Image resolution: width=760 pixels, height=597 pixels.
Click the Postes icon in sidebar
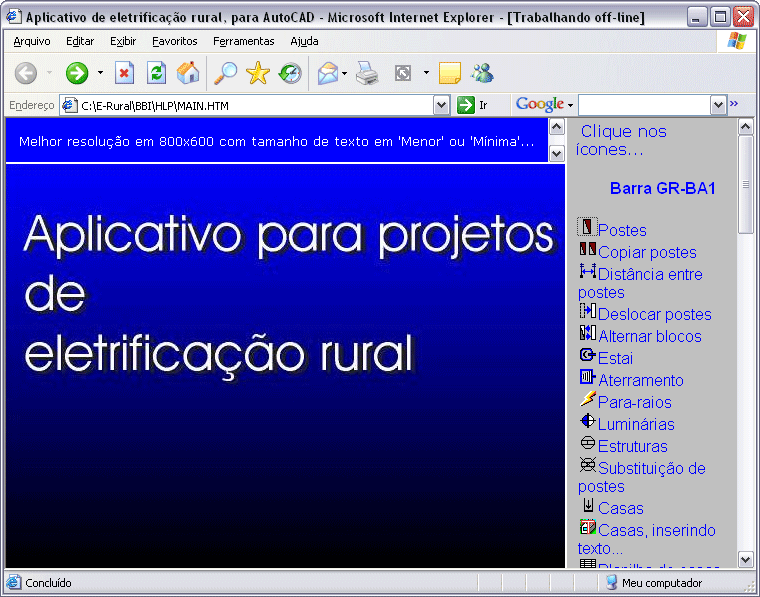(x=587, y=228)
